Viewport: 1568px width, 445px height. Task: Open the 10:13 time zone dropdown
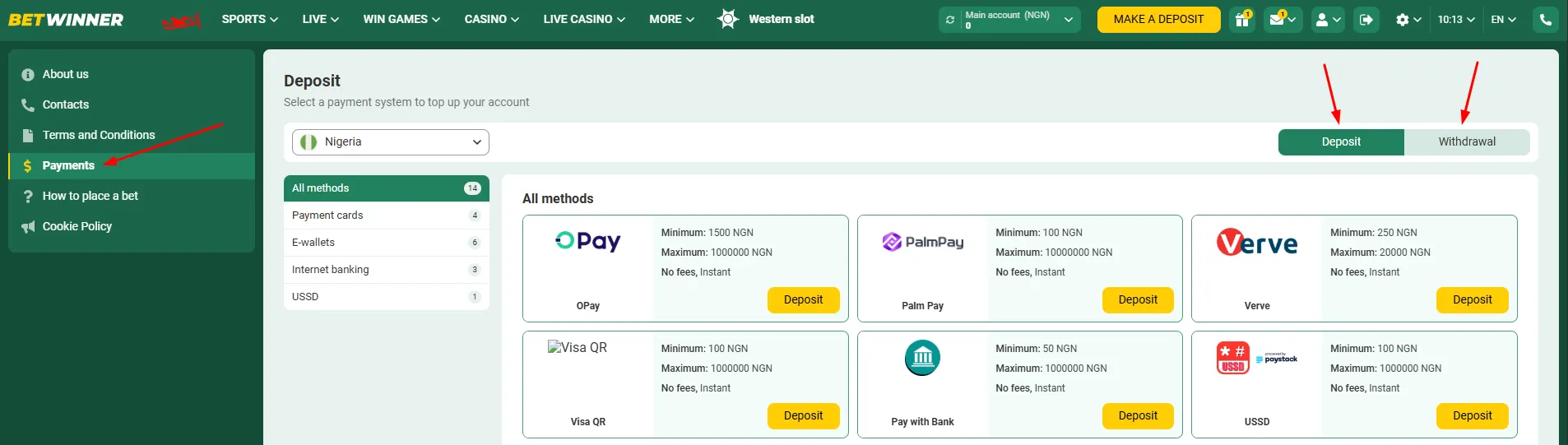point(1456,20)
